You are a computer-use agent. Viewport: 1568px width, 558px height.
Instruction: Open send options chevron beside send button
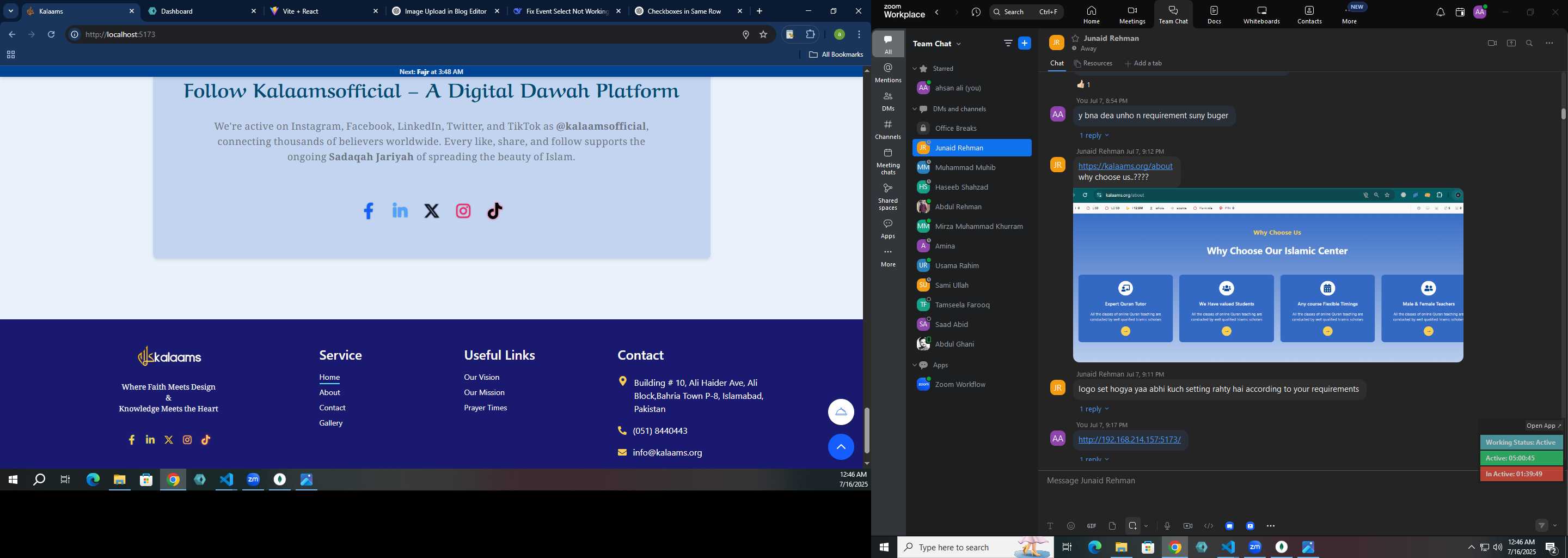[1555, 526]
